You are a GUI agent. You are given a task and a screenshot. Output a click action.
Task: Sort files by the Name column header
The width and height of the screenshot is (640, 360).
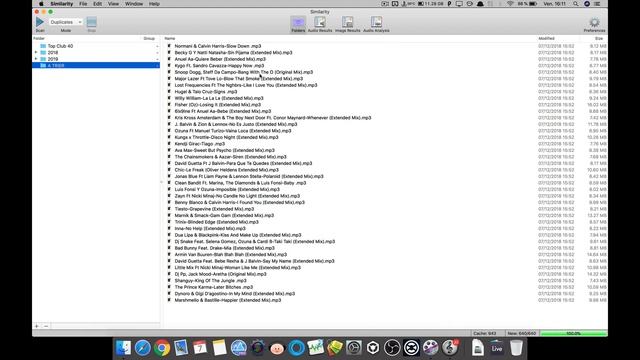coord(170,38)
